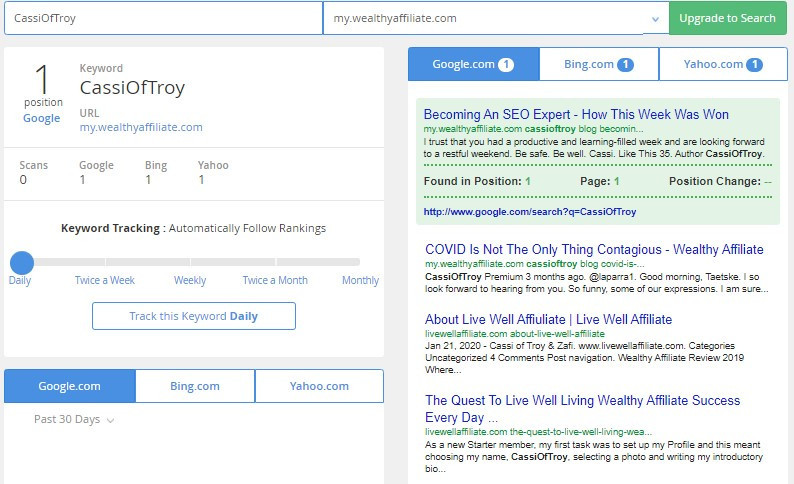This screenshot has width=794, height=484.
Task: Switch to the Bing.com results tab with badge
Action: click(599, 64)
